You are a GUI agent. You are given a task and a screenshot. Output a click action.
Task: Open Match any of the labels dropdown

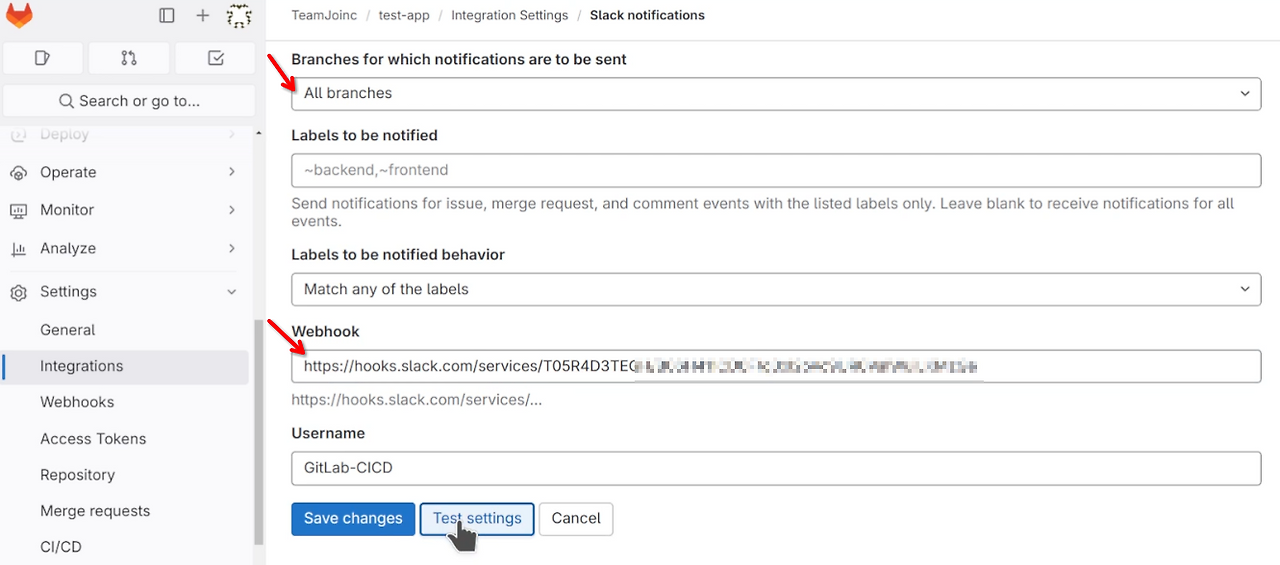(x=776, y=289)
